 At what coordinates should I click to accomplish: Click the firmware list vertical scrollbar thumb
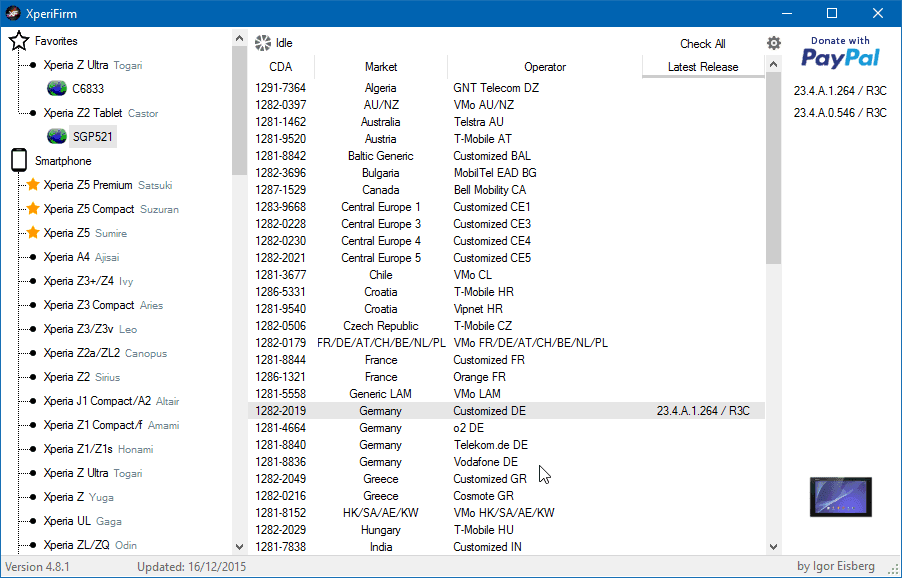pyautogui.click(x=773, y=168)
